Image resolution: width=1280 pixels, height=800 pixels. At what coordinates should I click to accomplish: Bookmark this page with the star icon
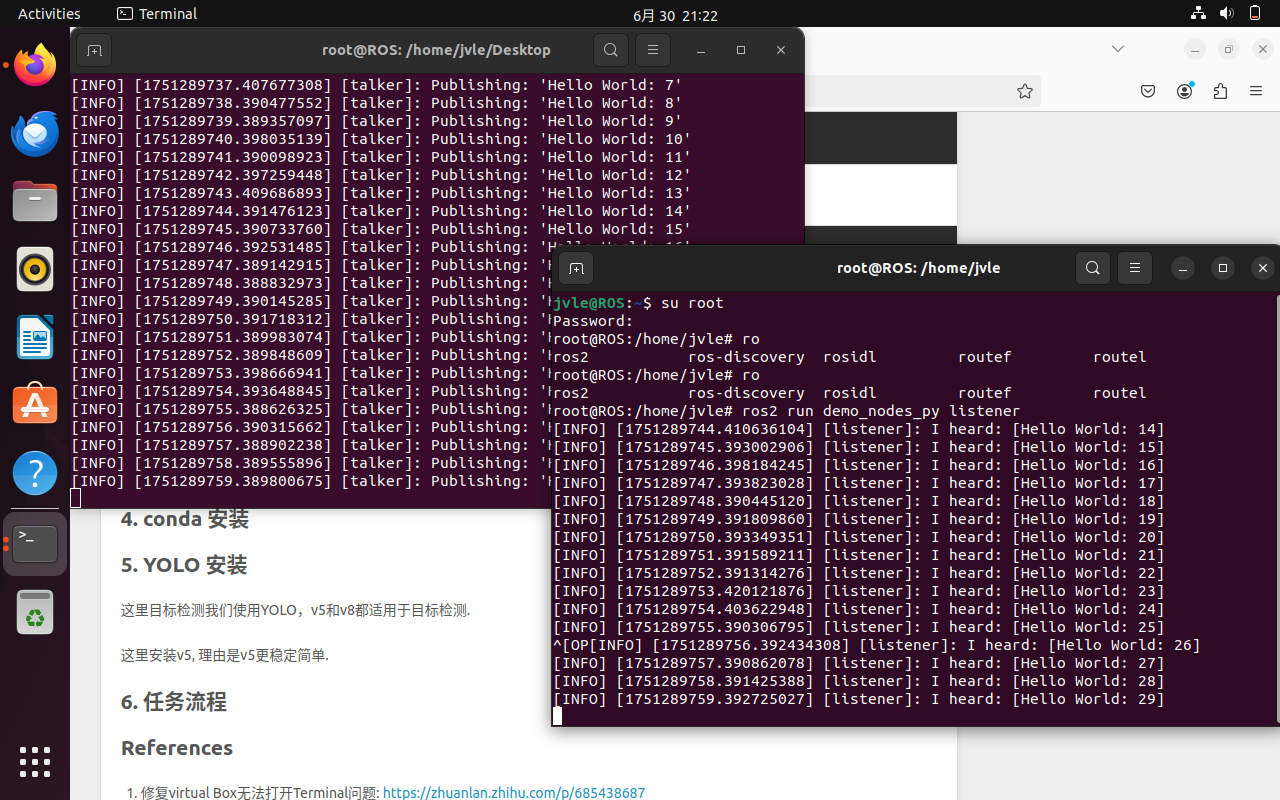pos(1024,92)
